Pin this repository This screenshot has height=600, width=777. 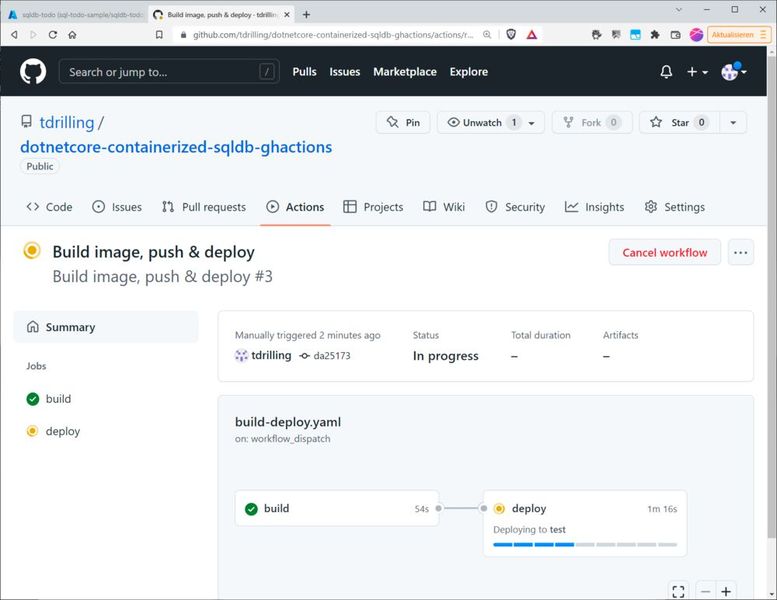(403, 122)
